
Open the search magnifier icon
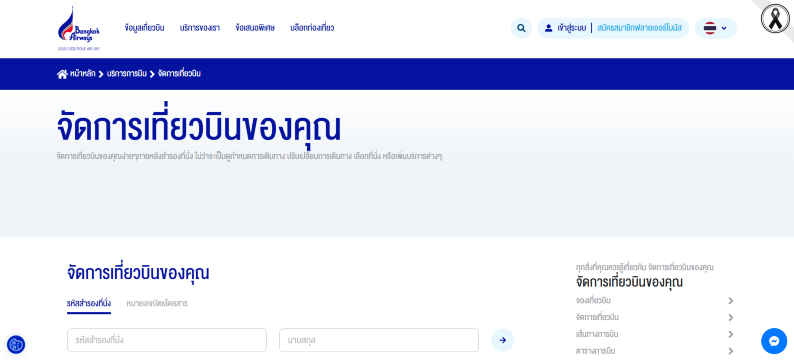point(521,28)
